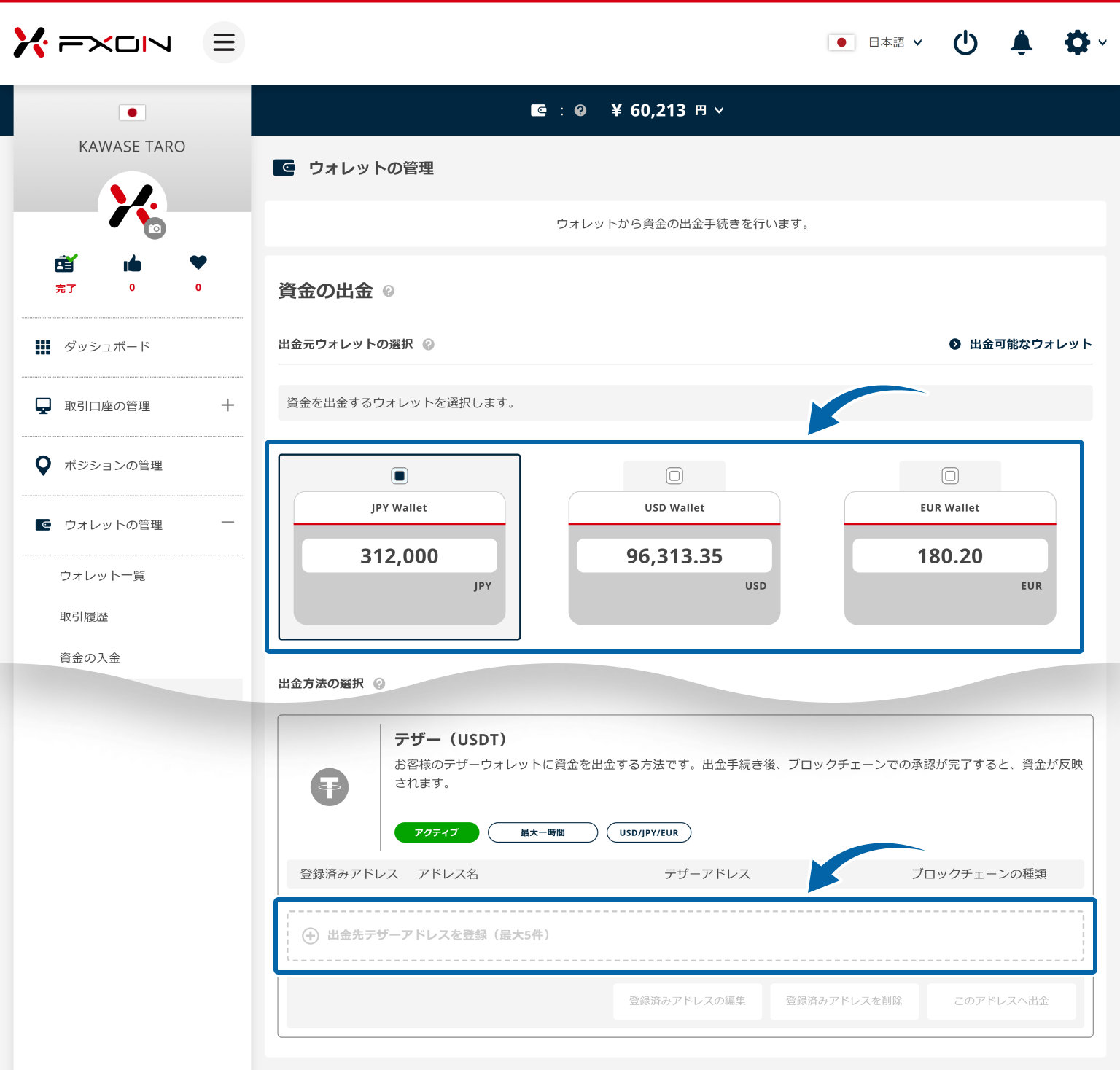Image resolution: width=1120 pixels, height=1070 pixels.
Task: Open 取引履歴 in the sidebar submenu
Action: [x=84, y=617]
